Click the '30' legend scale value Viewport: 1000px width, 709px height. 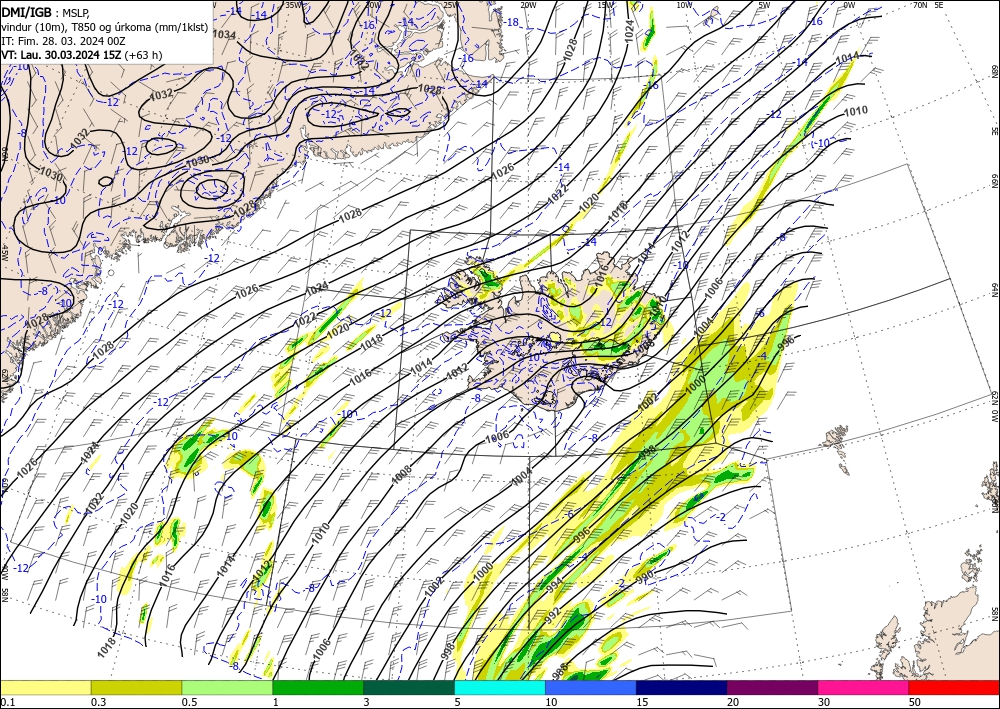(825, 702)
